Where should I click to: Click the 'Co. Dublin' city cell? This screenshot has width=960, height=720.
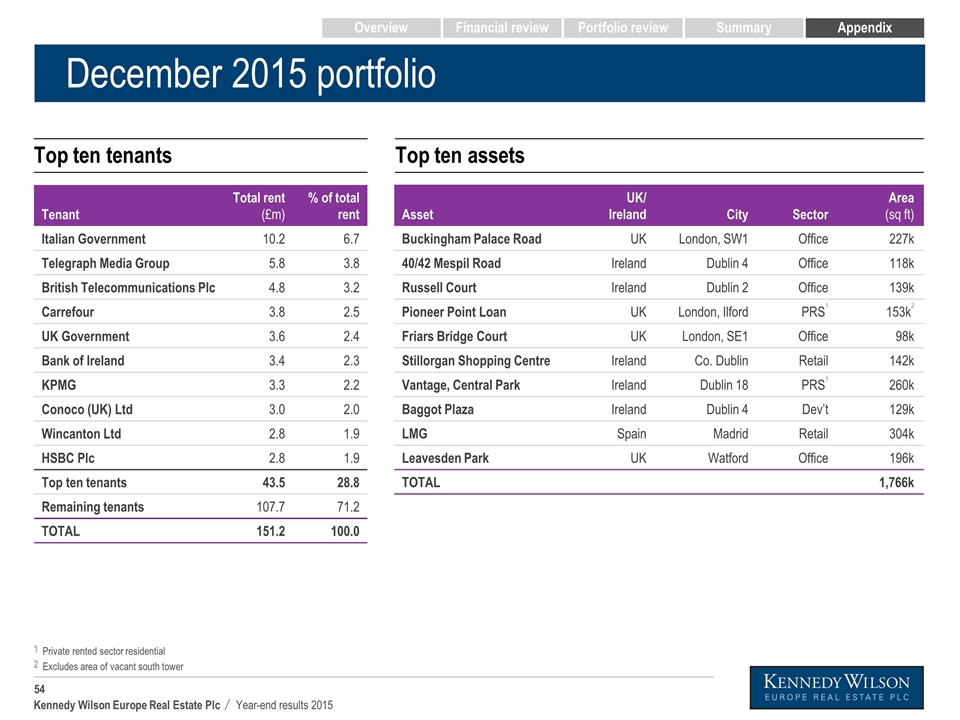(721, 361)
